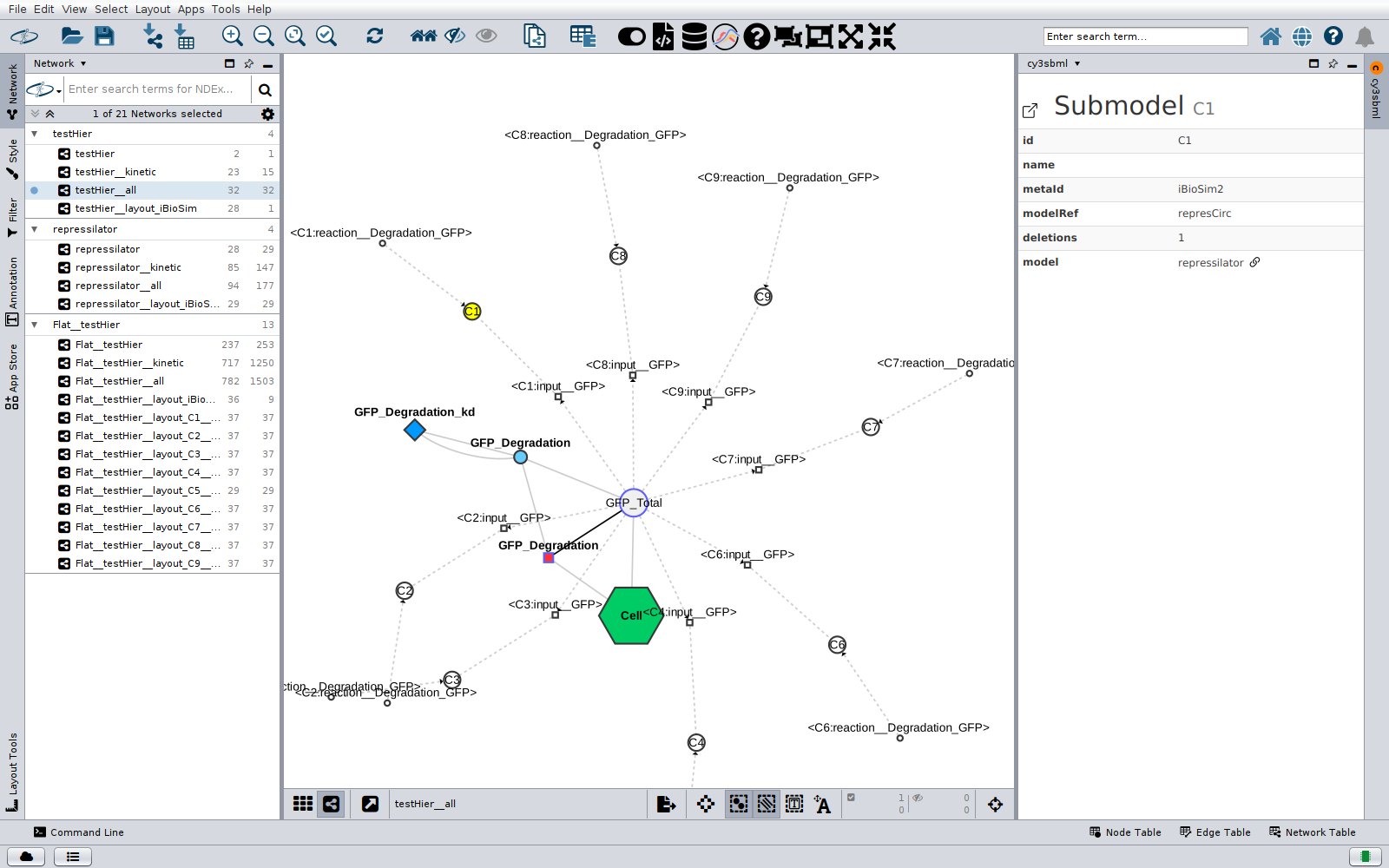
Task: Detach the network view with arrow icon
Action: coord(370,804)
